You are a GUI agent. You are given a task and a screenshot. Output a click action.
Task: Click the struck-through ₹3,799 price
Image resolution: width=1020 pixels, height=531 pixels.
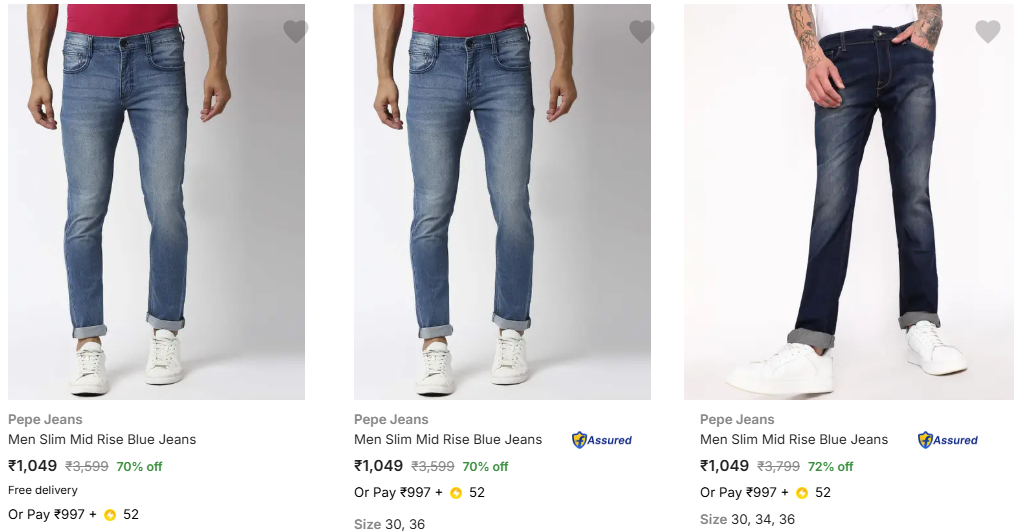pyautogui.click(x=778, y=467)
